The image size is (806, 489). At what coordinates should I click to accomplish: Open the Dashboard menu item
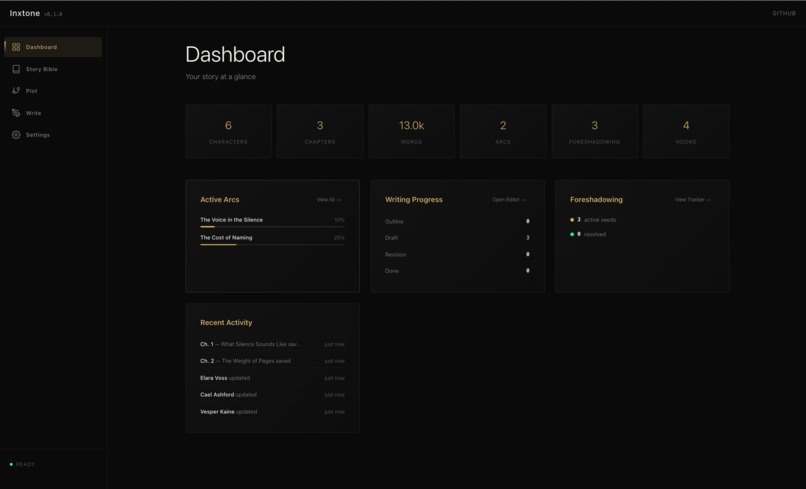[x=53, y=47]
